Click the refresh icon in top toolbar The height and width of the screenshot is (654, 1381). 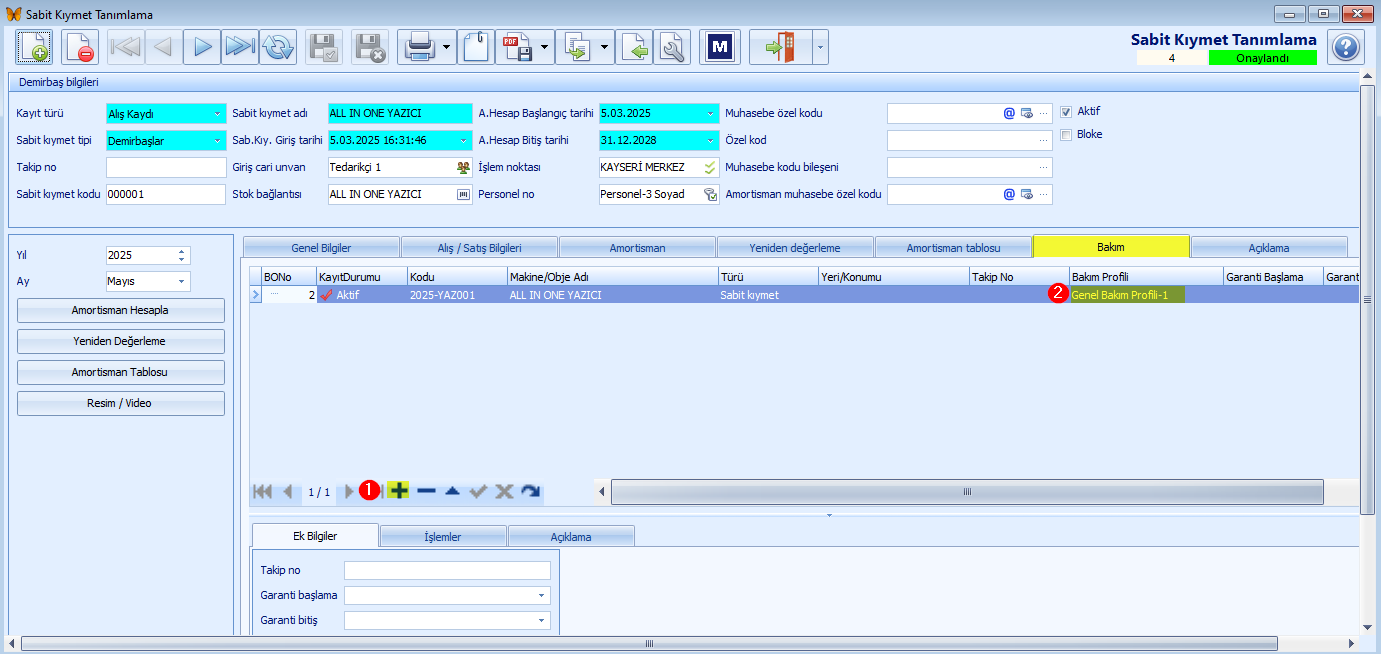(278, 47)
